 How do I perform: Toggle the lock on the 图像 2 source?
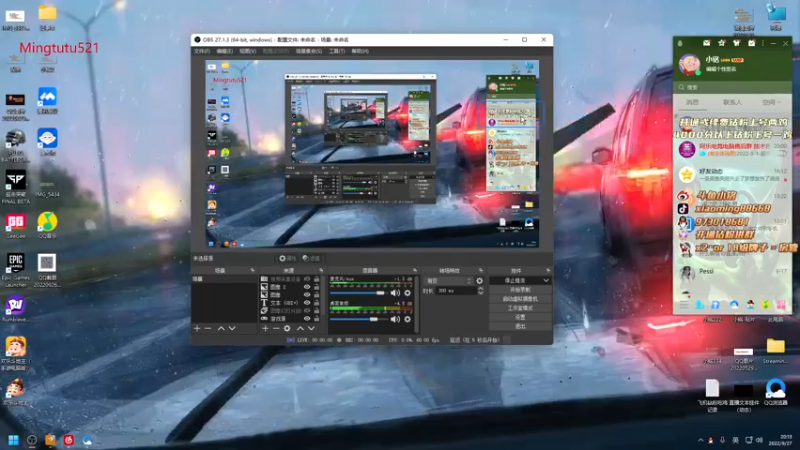pos(316,287)
